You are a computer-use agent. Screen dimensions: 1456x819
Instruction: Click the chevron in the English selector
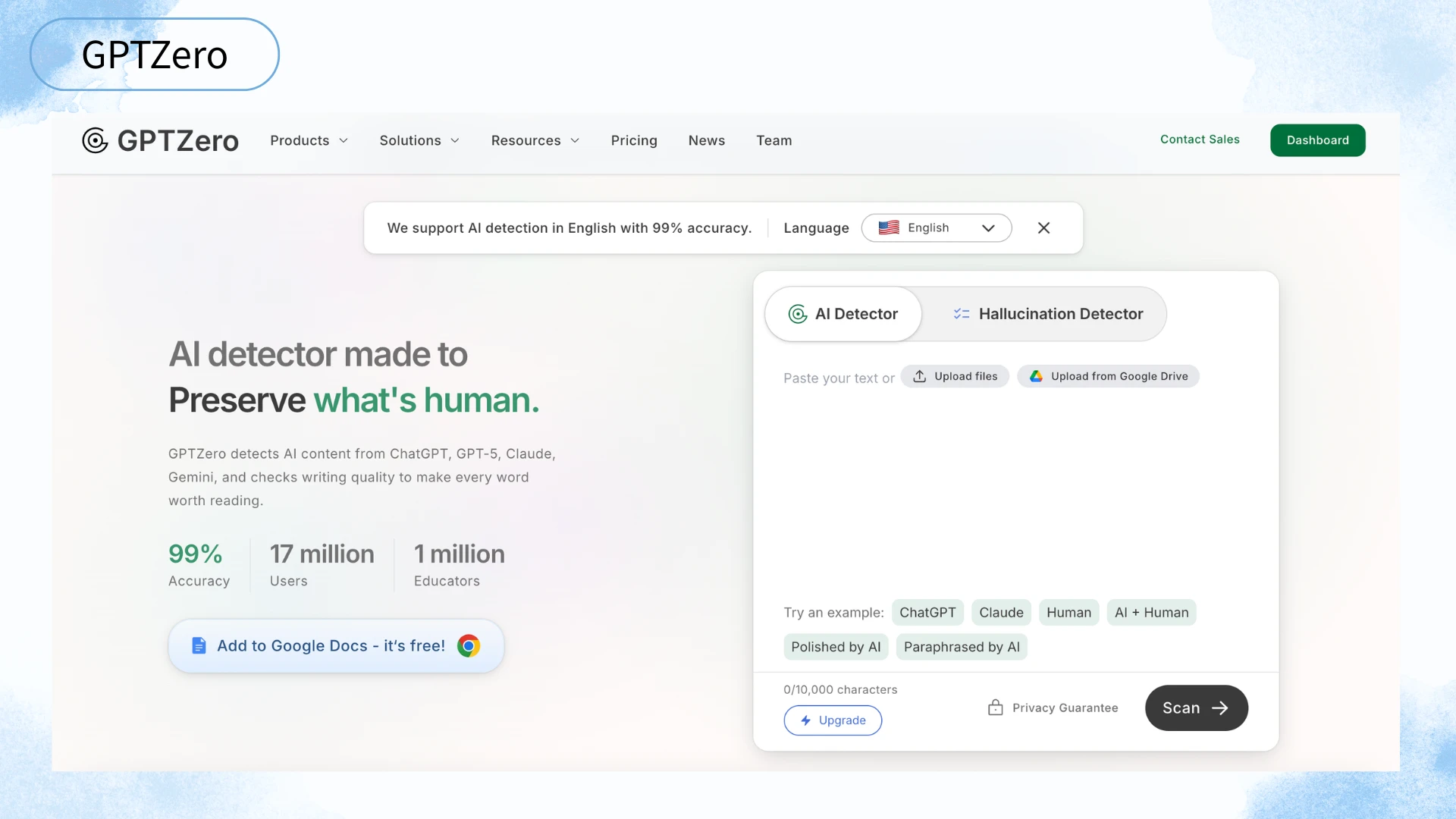point(988,228)
